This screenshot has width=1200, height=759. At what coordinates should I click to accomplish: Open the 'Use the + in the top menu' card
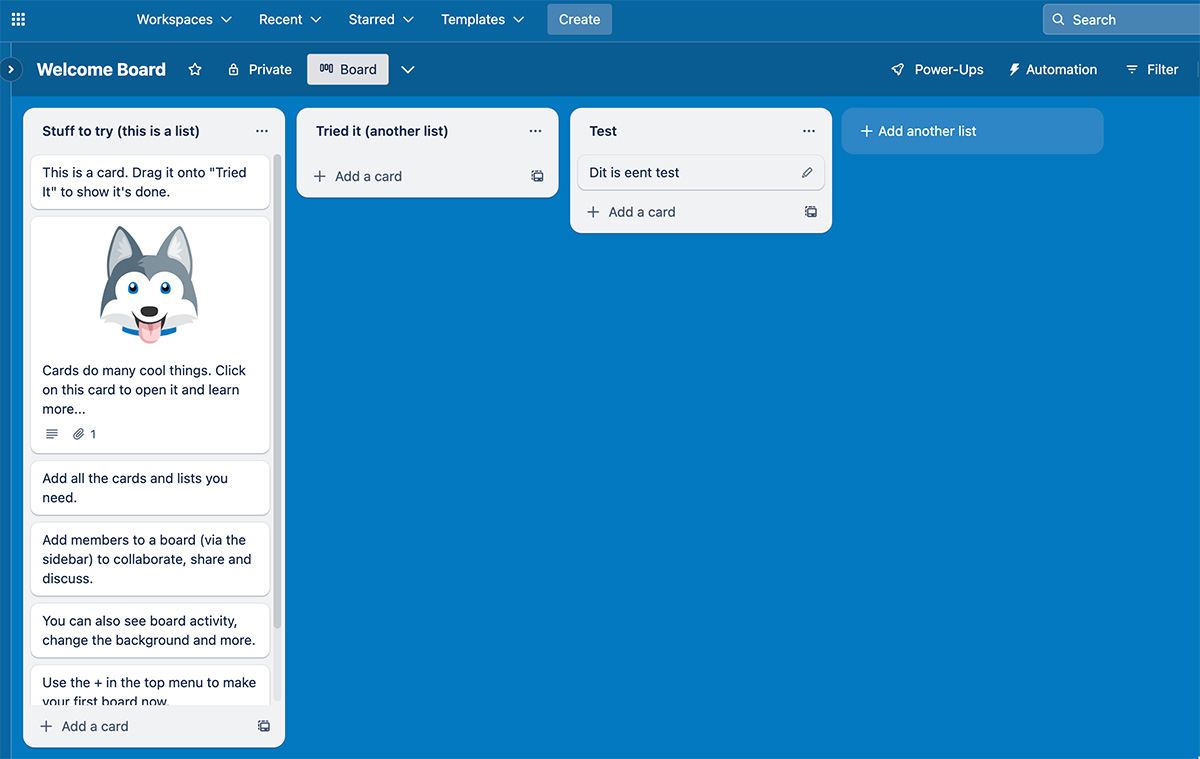pos(150,686)
